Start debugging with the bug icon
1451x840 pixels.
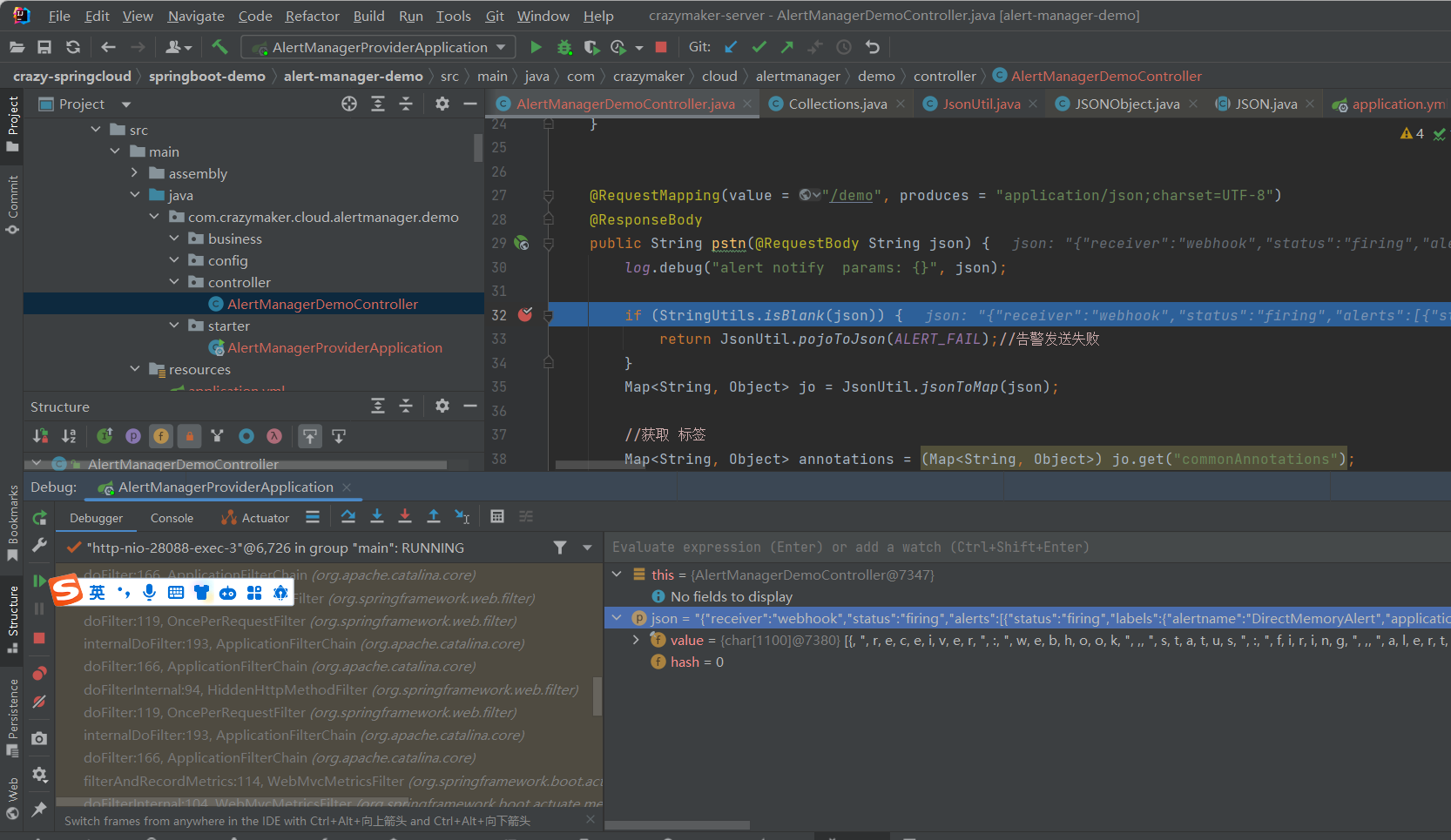click(564, 47)
